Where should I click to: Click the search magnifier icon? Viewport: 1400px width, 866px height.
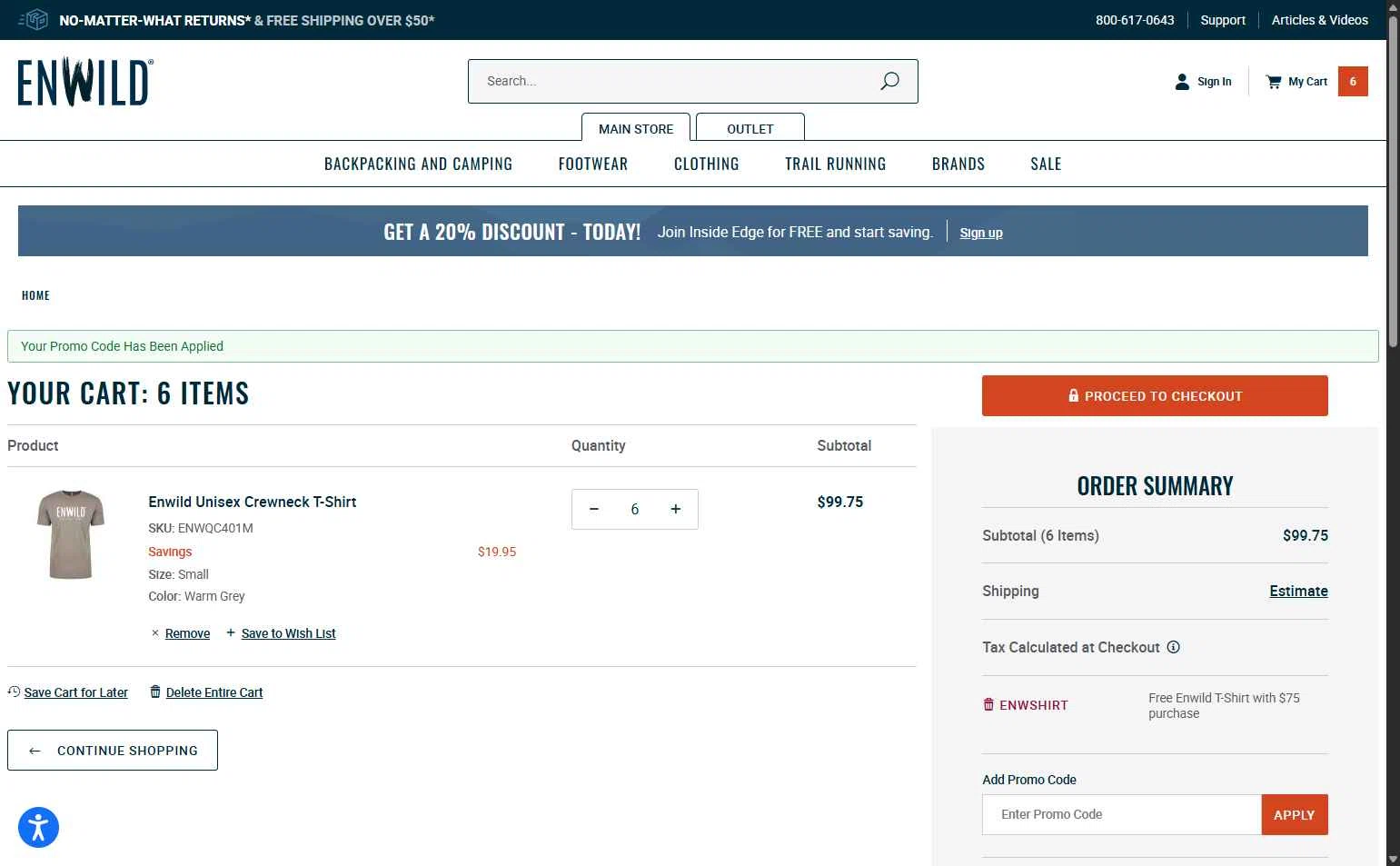point(889,81)
